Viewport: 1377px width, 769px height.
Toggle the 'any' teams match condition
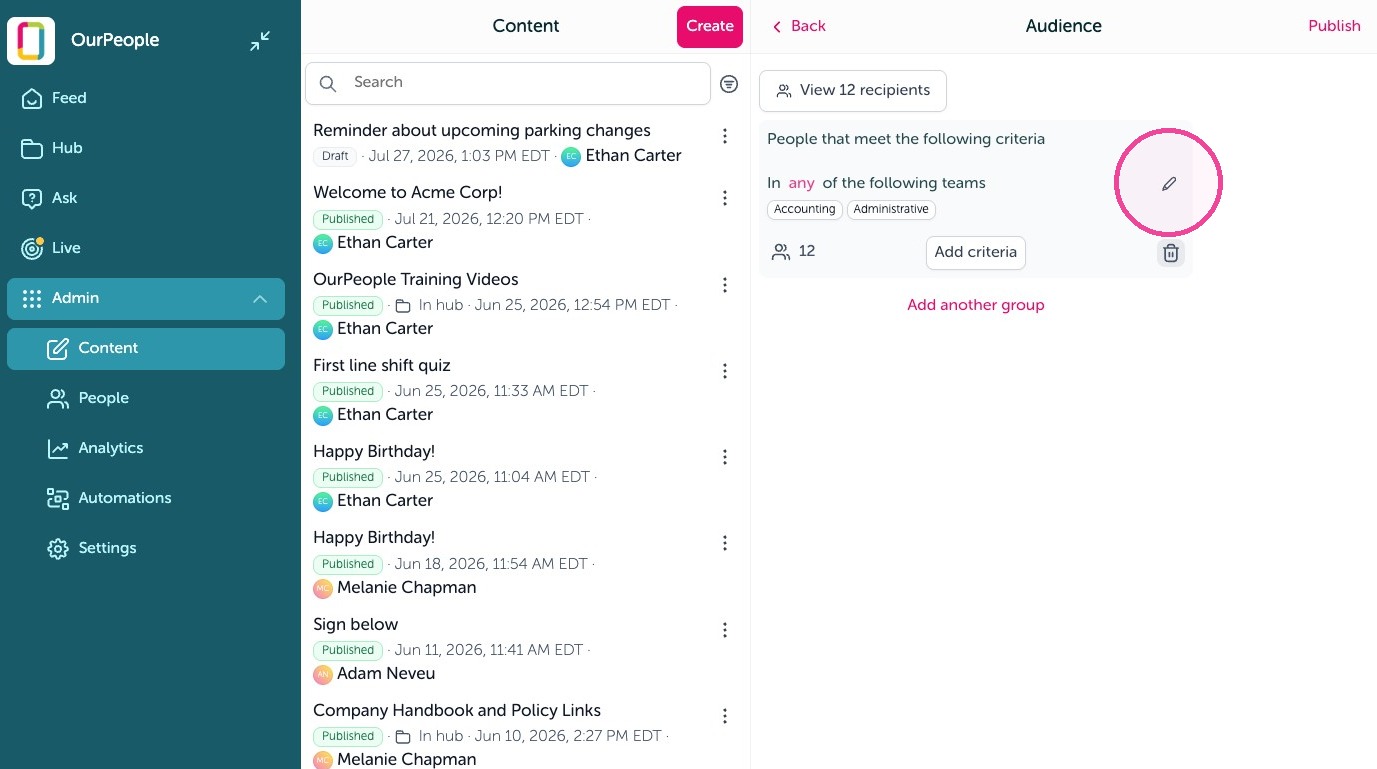coord(801,183)
